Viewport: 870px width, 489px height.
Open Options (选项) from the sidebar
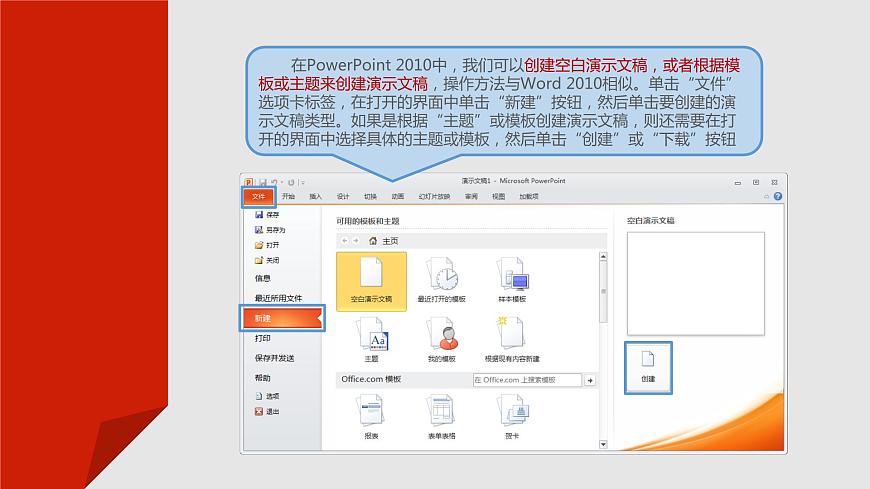coord(266,396)
